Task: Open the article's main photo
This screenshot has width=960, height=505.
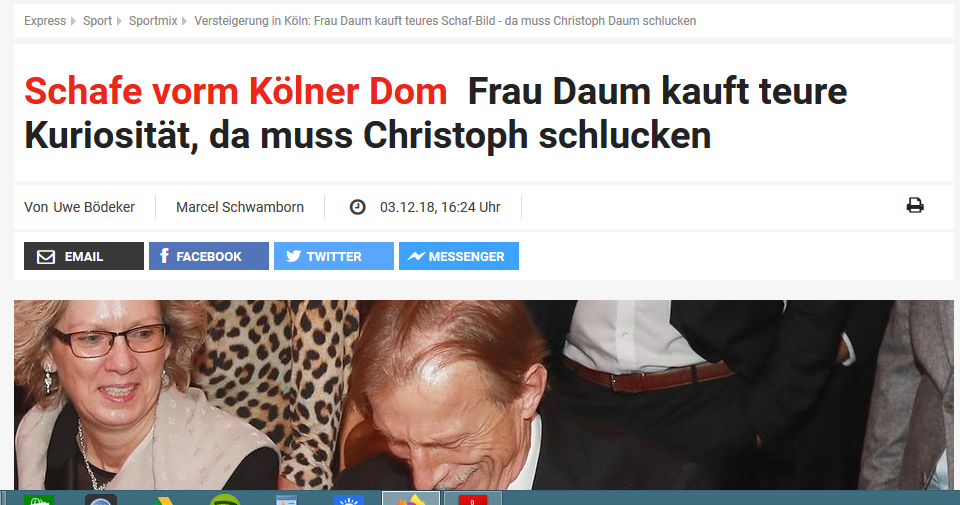Action: pos(484,395)
